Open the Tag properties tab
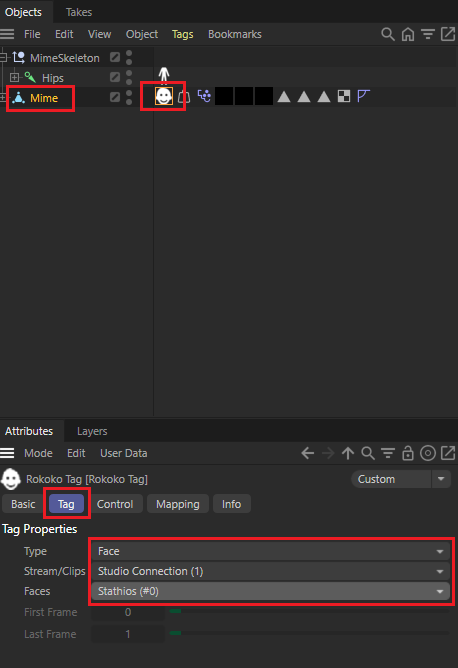Screen dimensions: 458x668 pyautogui.click(x=66, y=504)
